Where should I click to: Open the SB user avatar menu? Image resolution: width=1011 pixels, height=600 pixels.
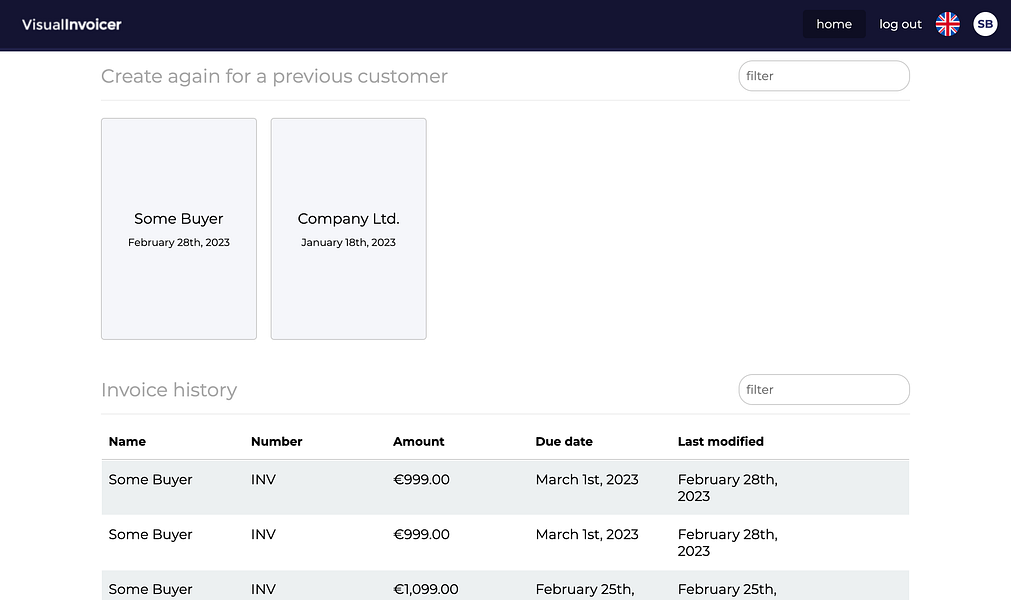[x=985, y=24]
